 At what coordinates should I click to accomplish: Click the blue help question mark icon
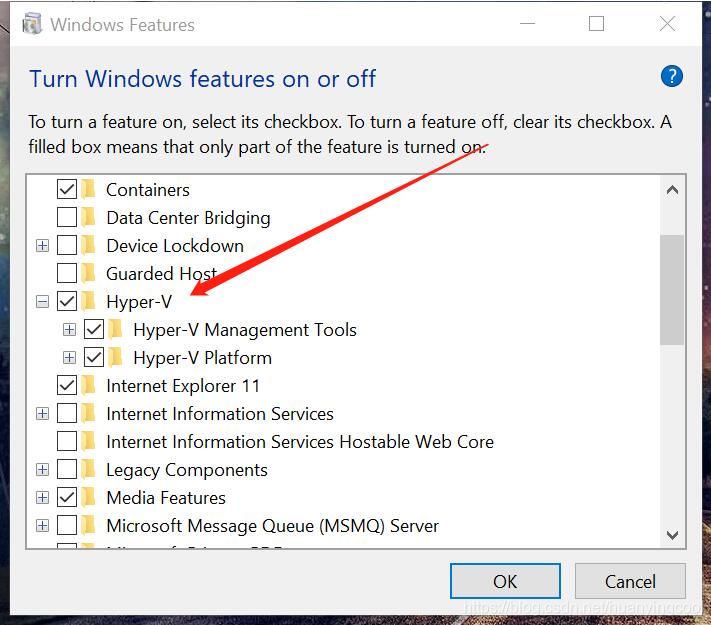coord(672,76)
